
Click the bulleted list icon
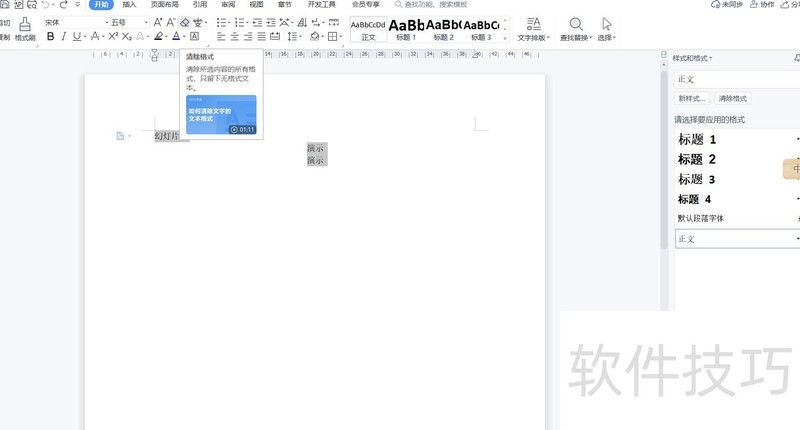pos(221,22)
